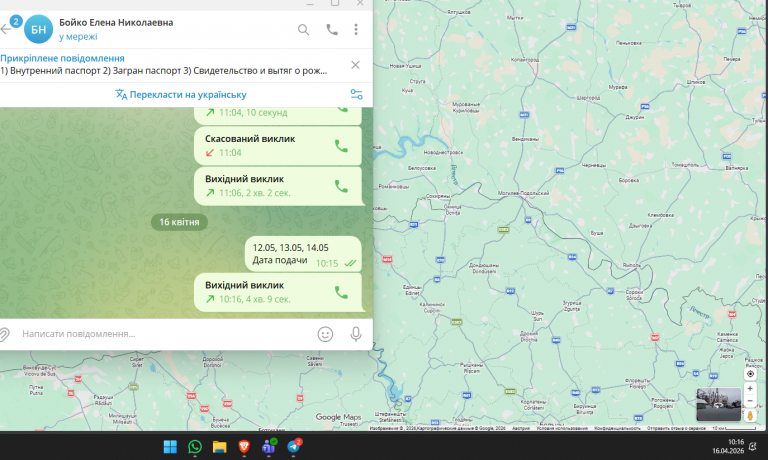This screenshot has width=768, height=460.
Task: Click the Вендичаны map label
Action: coord(525,139)
